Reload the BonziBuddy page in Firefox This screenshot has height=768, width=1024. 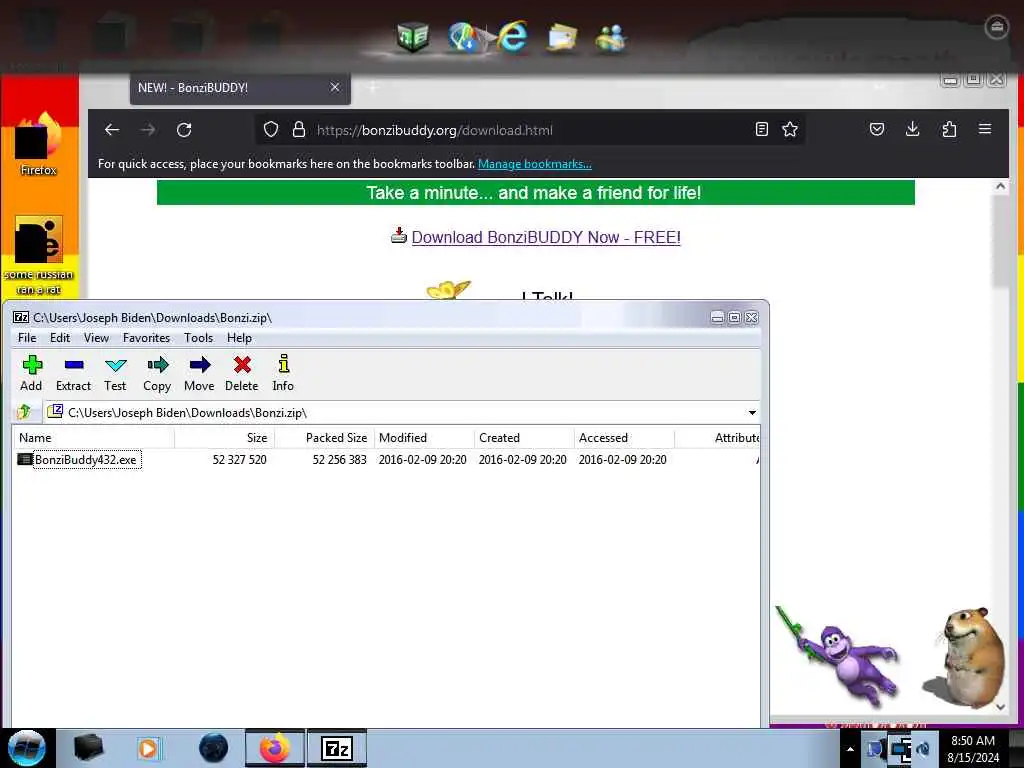click(184, 129)
